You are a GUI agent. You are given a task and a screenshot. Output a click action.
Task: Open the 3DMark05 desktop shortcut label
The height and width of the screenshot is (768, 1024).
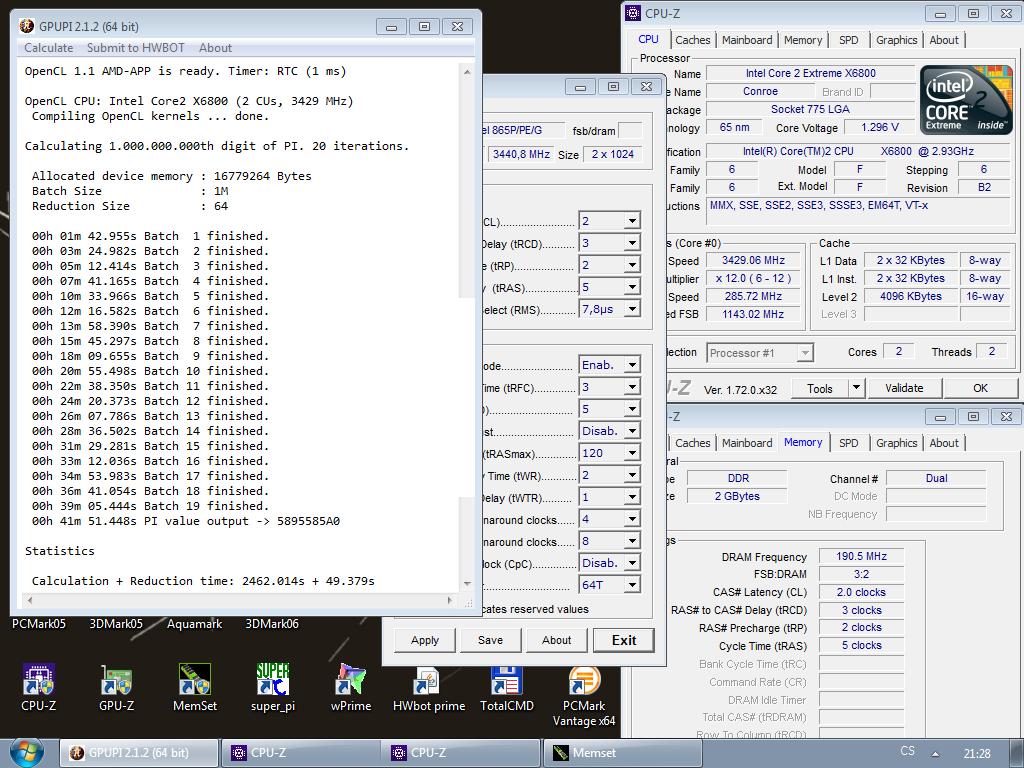pos(116,624)
